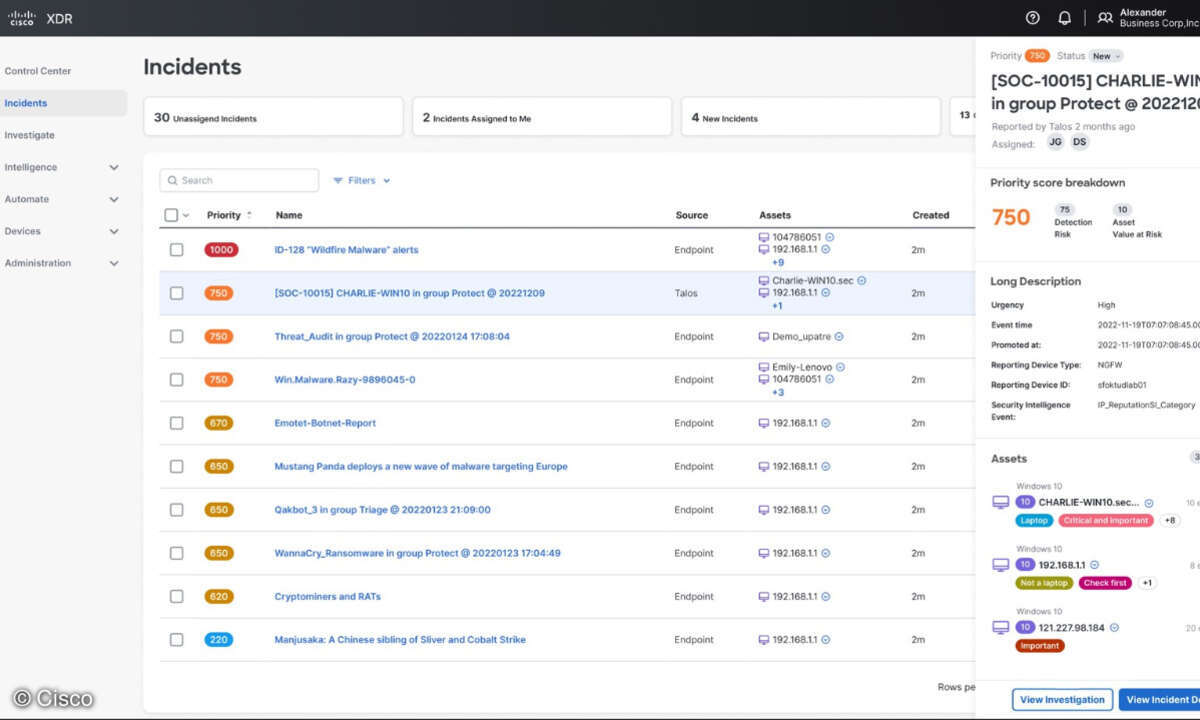Open the help question mark icon
The height and width of the screenshot is (720, 1200).
click(1033, 18)
